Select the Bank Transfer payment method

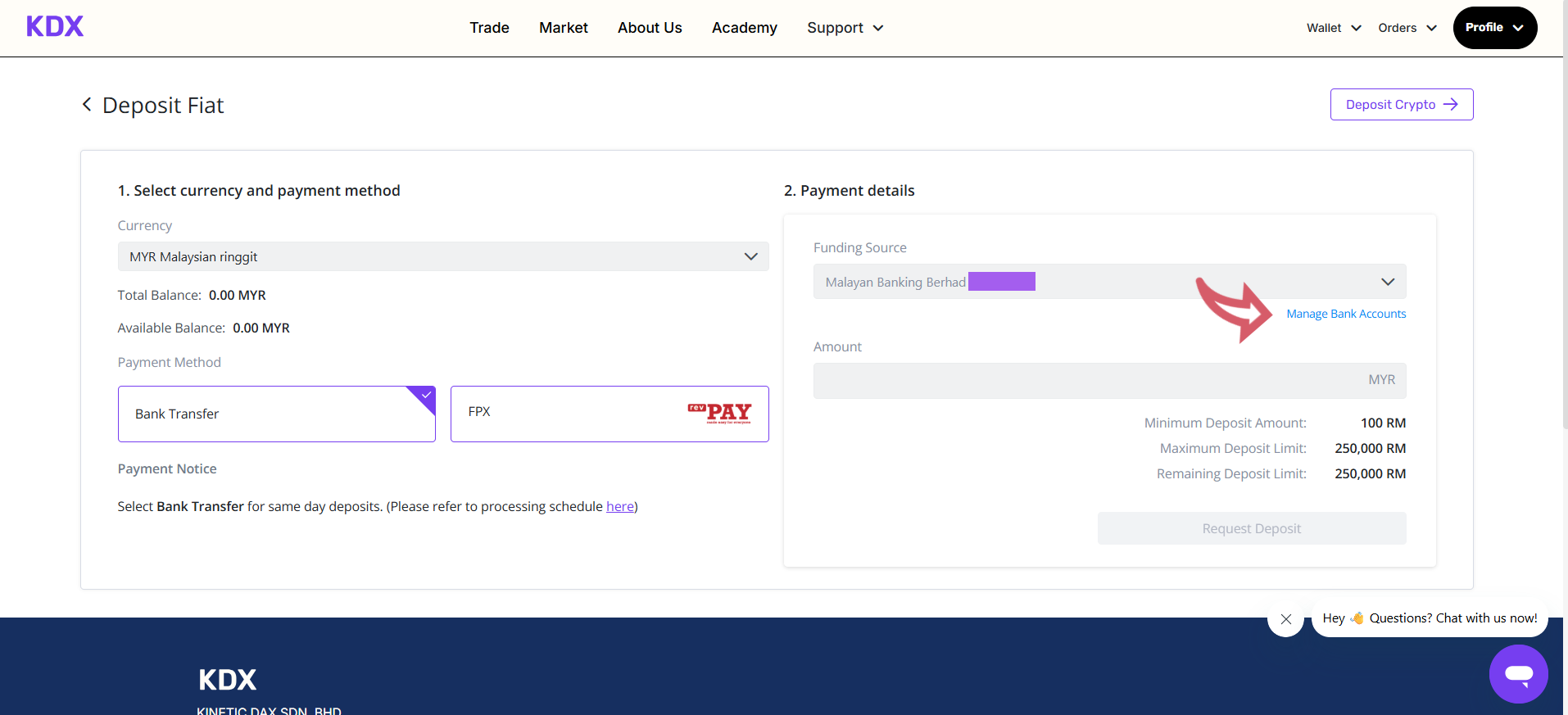tap(277, 414)
